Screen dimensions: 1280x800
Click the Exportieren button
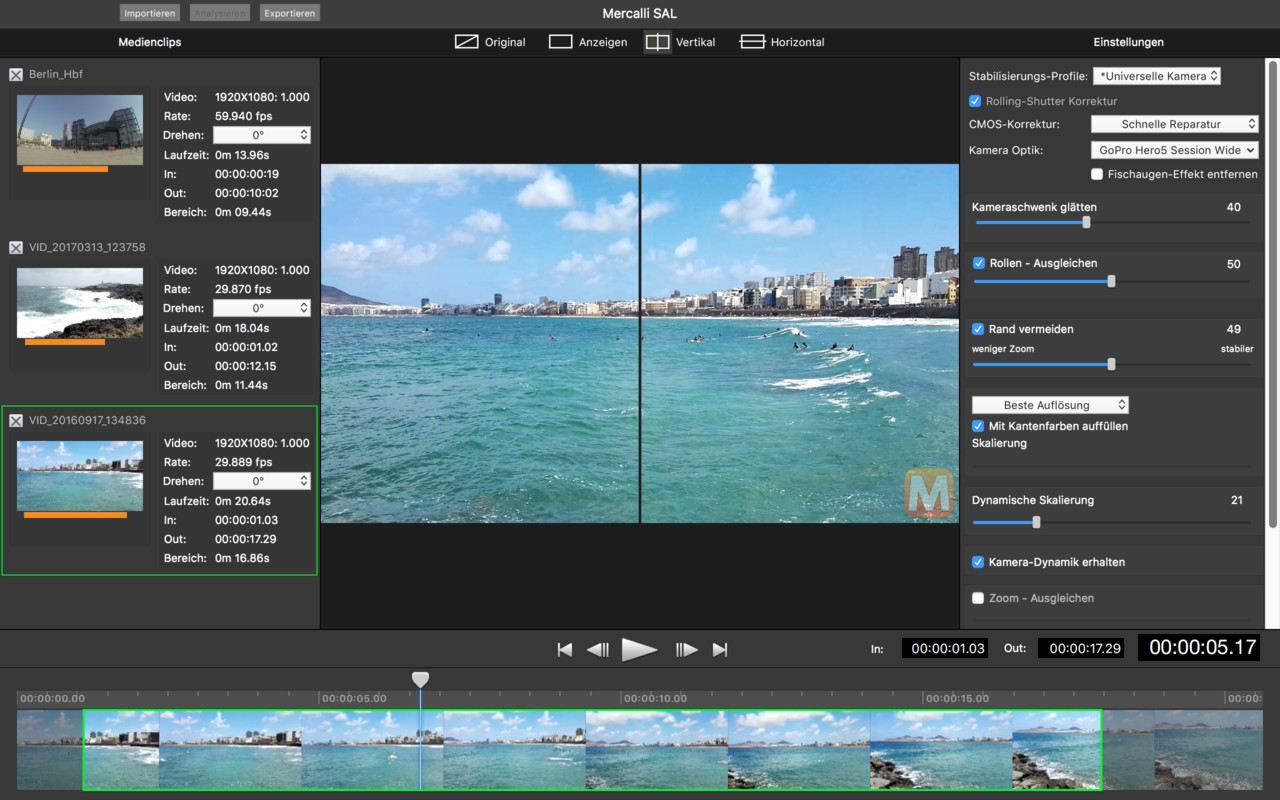click(x=290, y=13)
